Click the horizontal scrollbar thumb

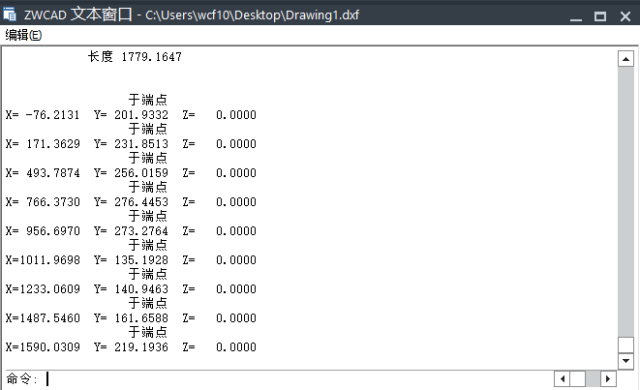click(x=578, y=379)
